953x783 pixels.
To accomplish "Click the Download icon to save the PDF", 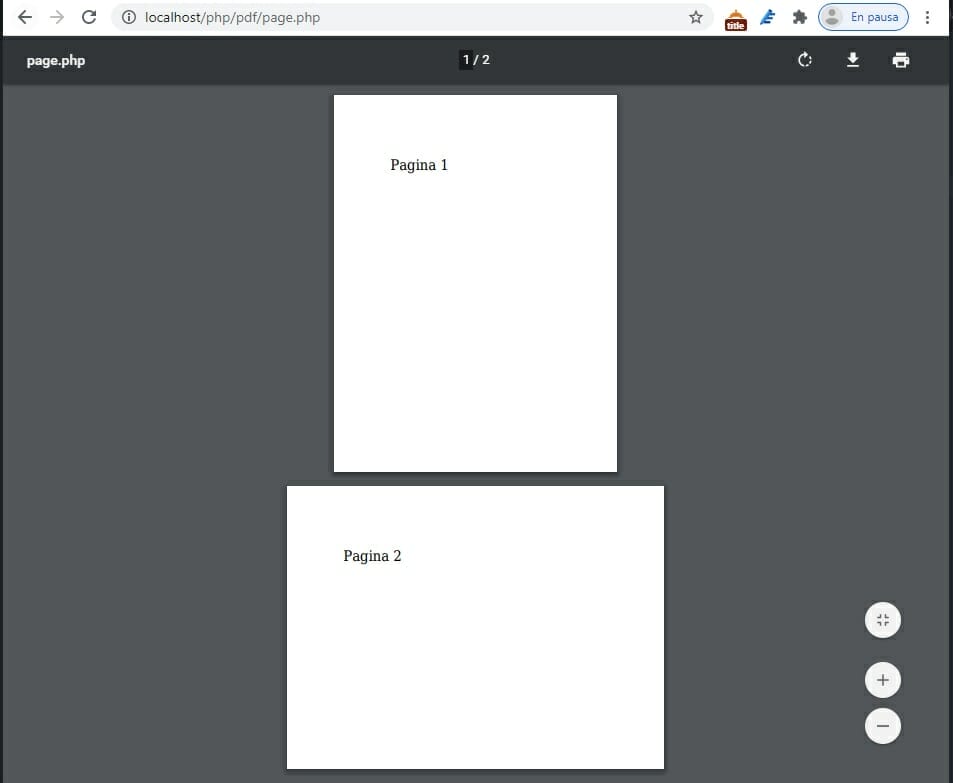I will [x=852, y=60].
